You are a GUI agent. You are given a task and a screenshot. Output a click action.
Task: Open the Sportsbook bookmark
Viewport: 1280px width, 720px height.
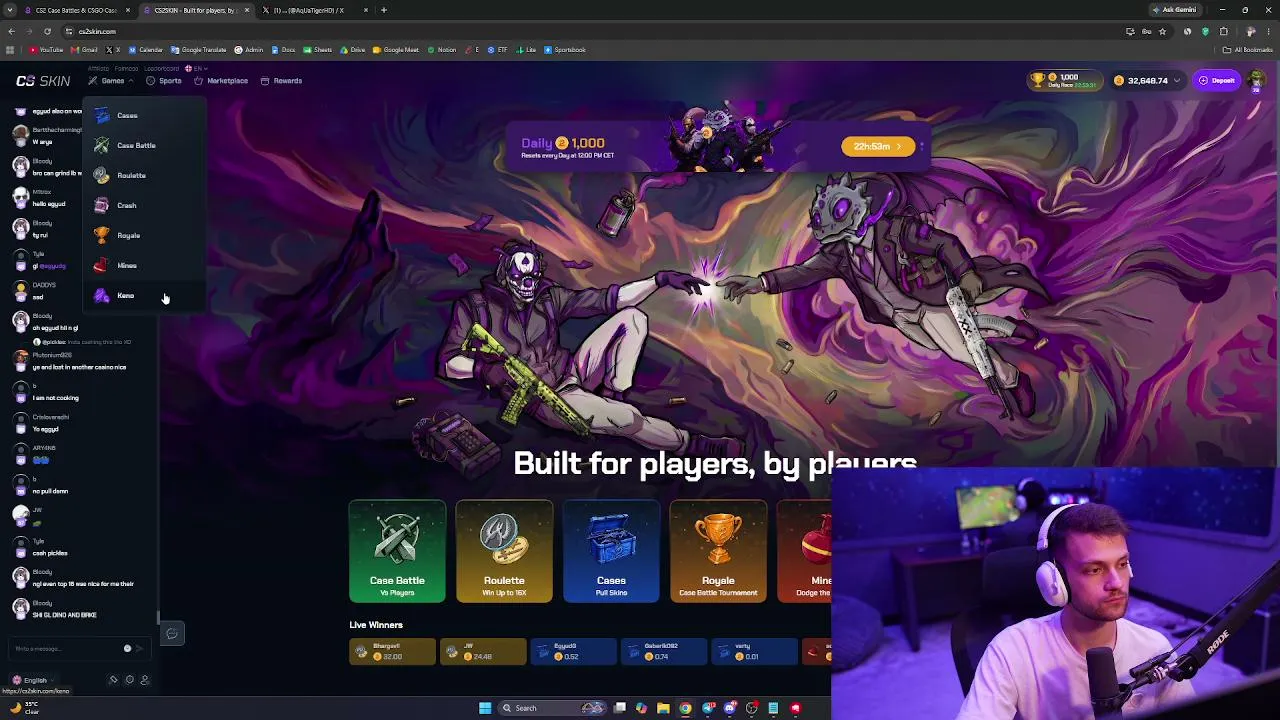(x=565, y=50)
